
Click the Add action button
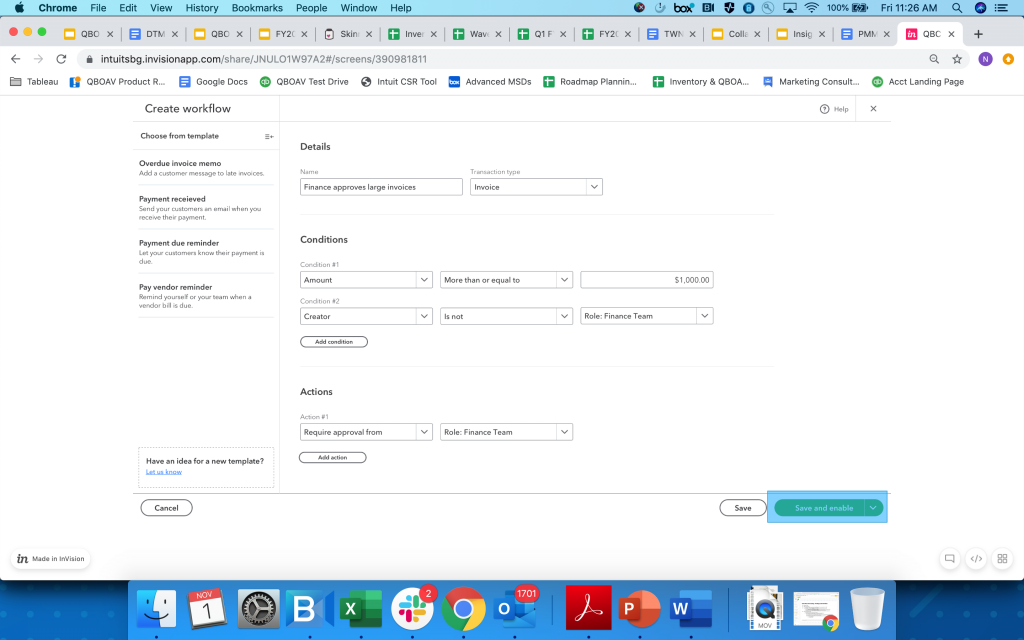tap(332, 457)
